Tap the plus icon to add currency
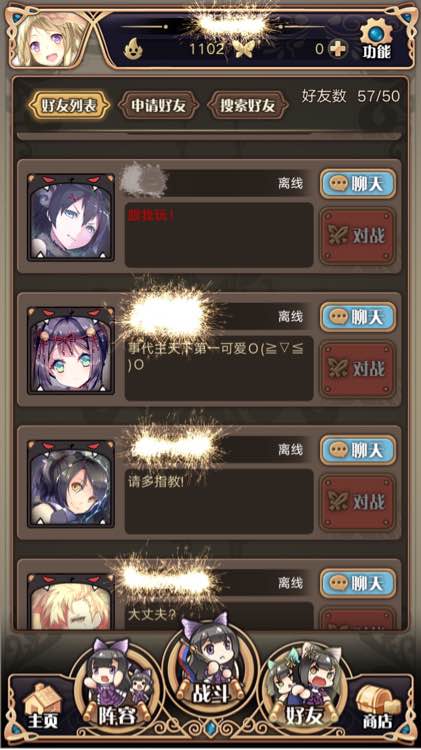This screenshot has width=421, height=750. (x=338, y=48)
